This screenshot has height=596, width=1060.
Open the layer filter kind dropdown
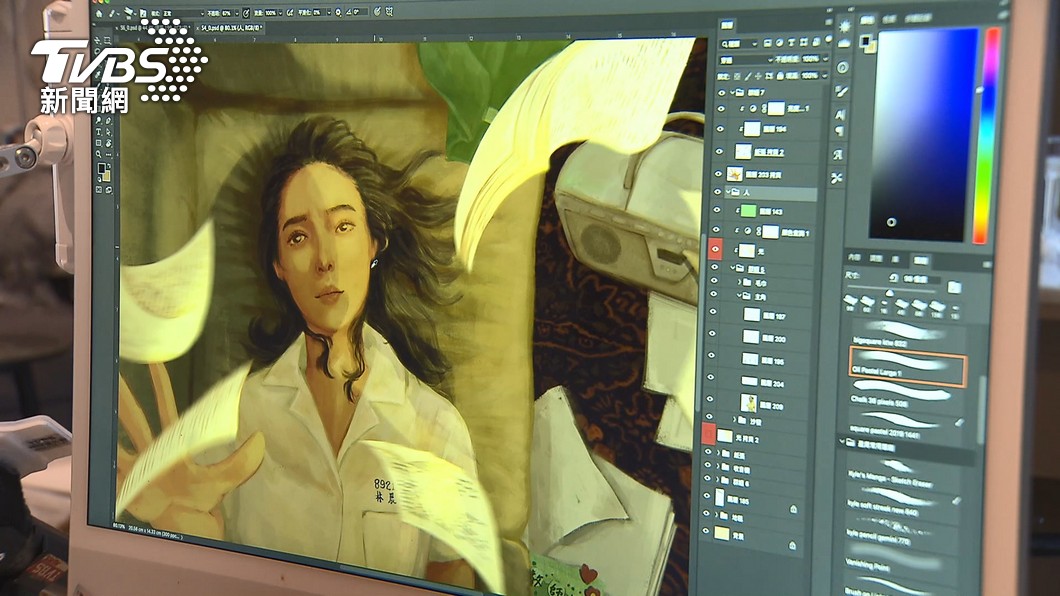[x=738, y=43]
